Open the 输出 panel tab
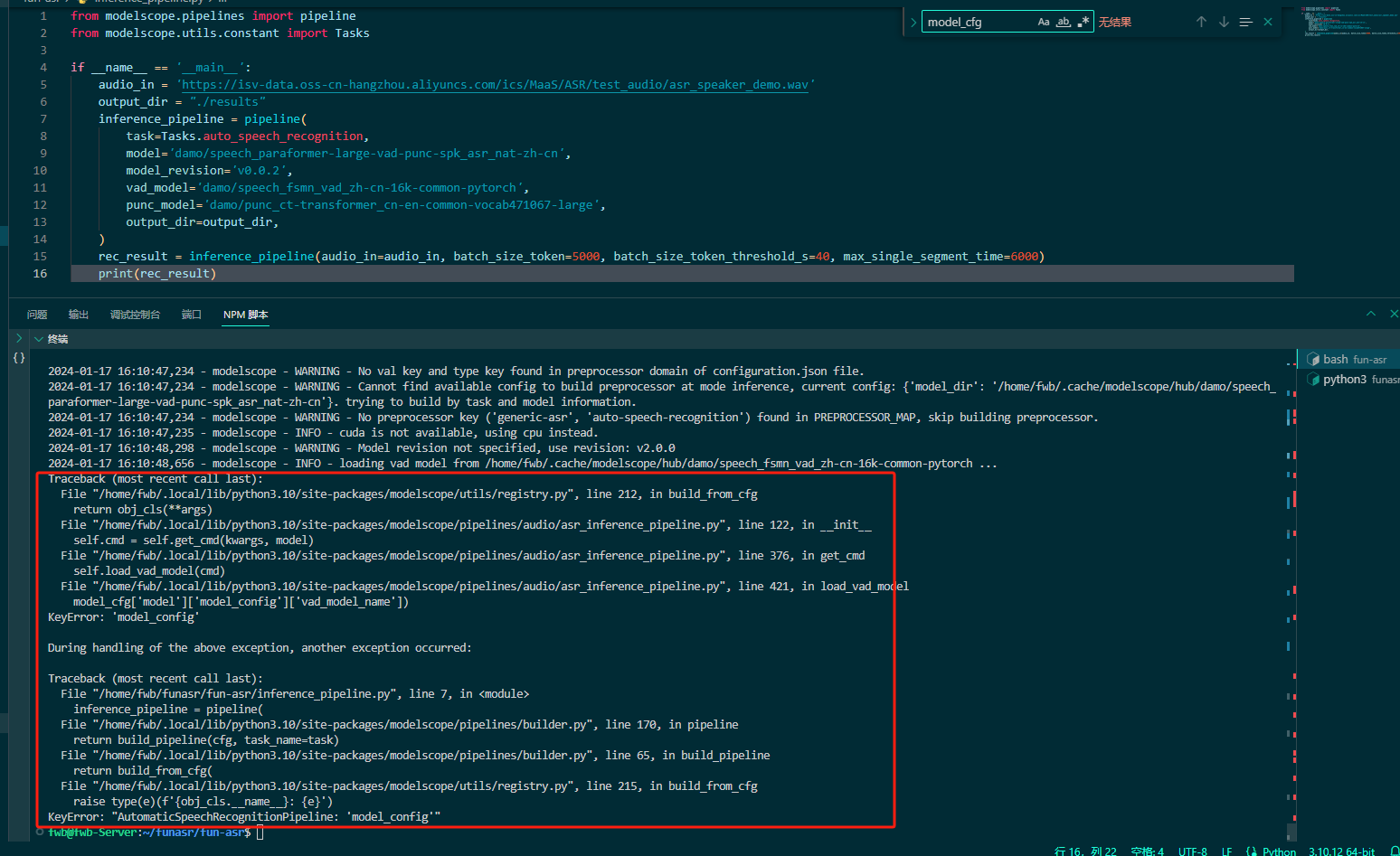This screenshot has width=1400, height=856. pos(79,315)
